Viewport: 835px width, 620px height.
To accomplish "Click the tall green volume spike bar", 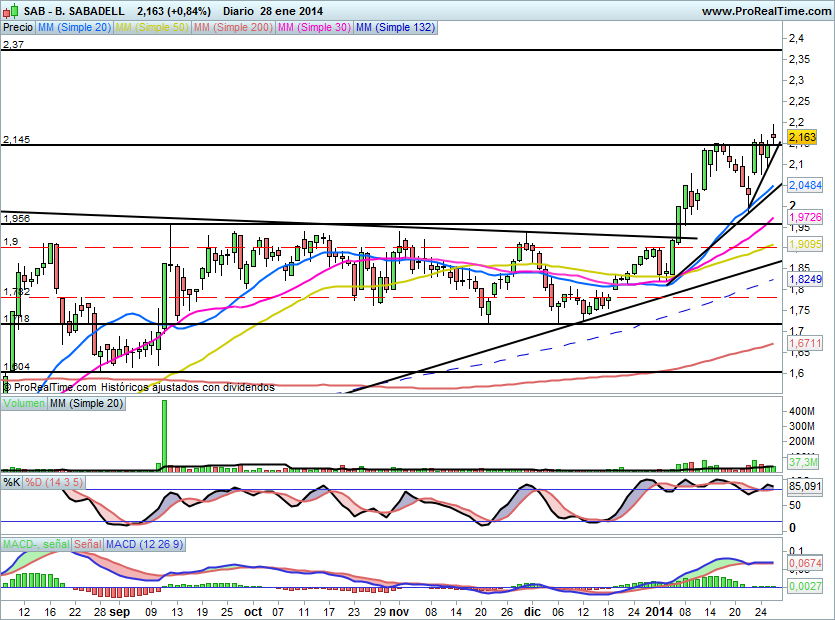I will click(x=165, y=435).
